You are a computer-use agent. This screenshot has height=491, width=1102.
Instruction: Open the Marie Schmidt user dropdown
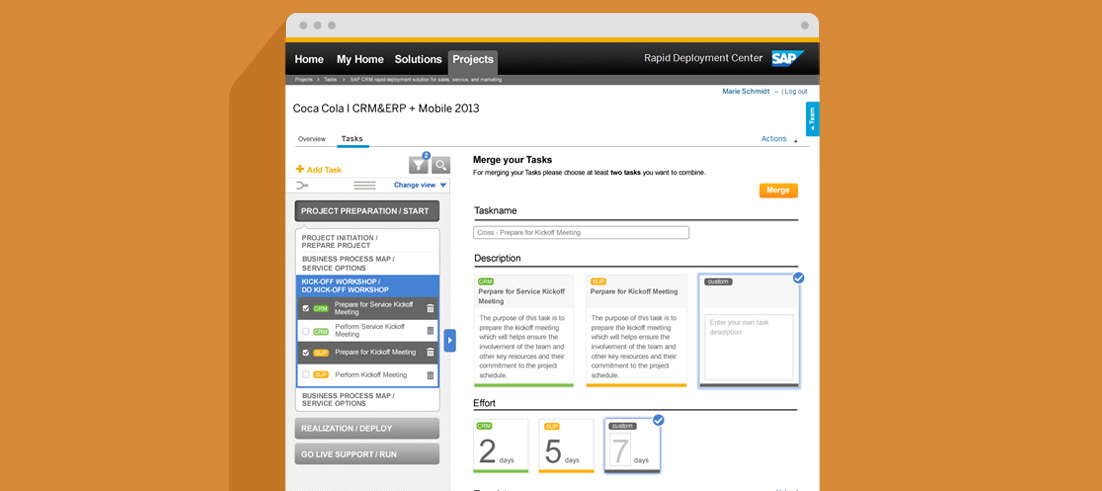point(750,91)
